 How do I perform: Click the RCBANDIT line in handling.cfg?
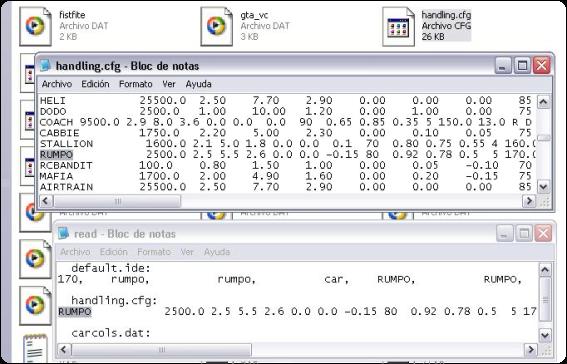[286, 166]
